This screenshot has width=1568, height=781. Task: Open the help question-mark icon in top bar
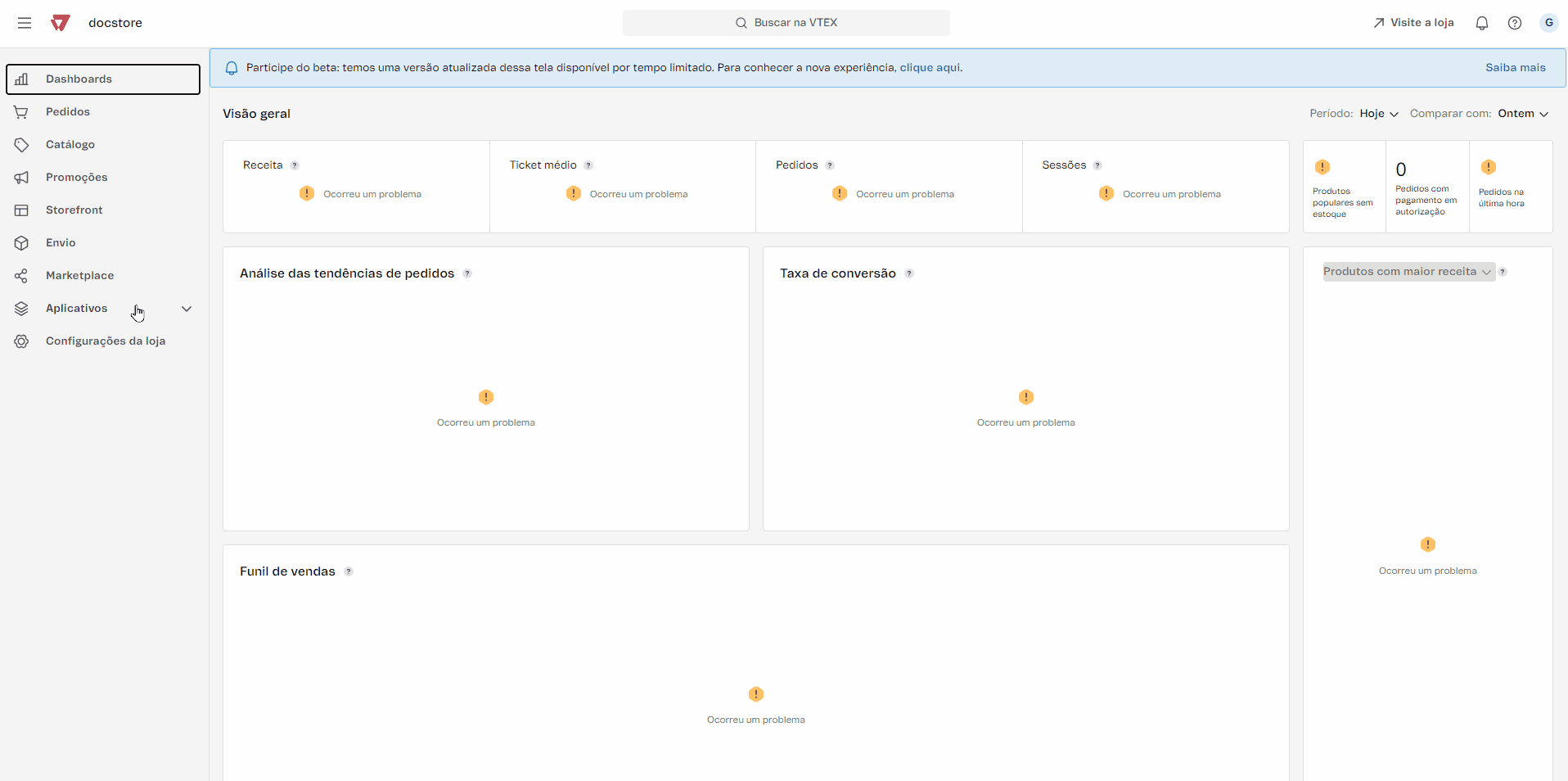click(x=1515, y=23)
